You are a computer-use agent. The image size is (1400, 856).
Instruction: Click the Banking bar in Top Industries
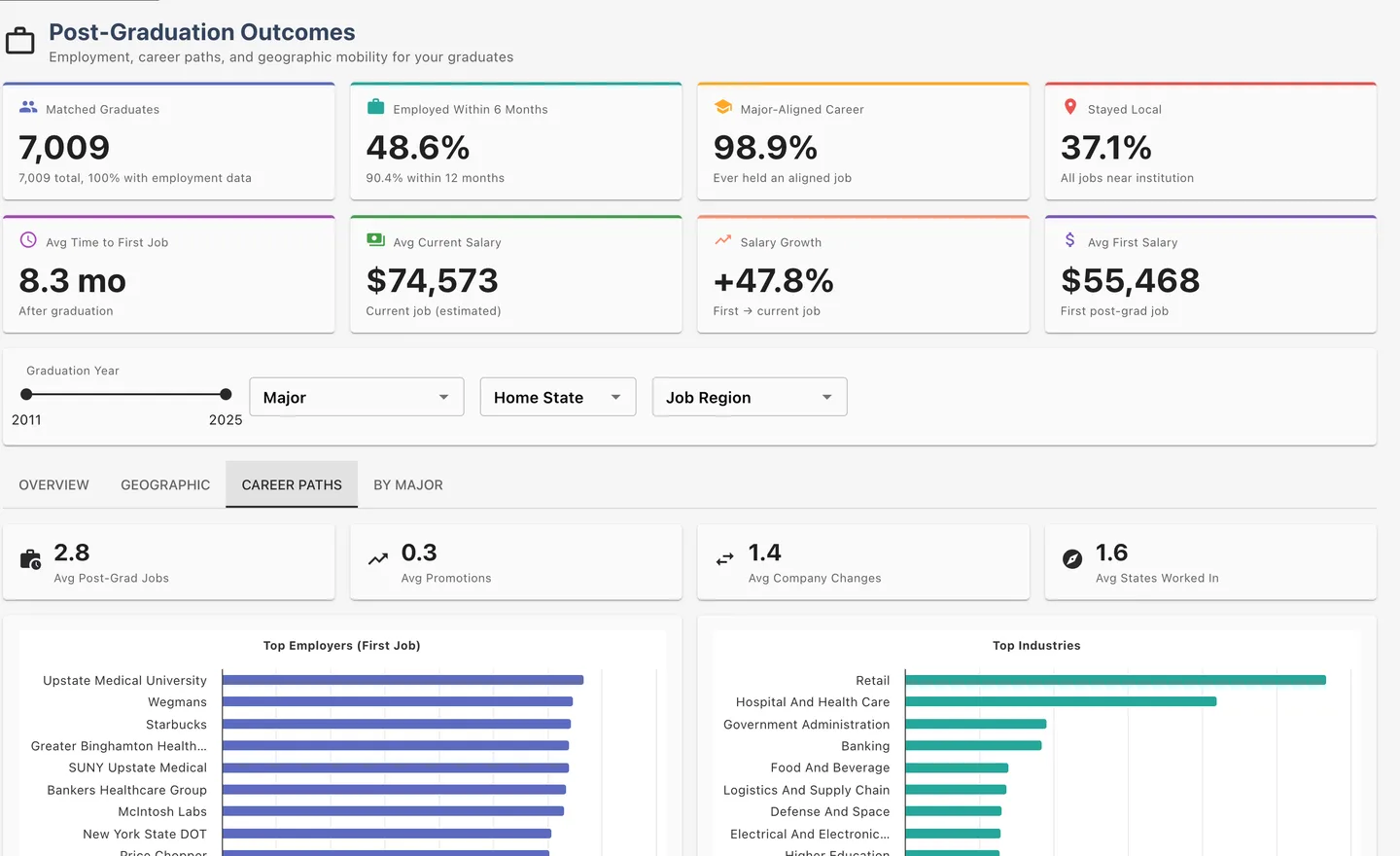point(973,745)
